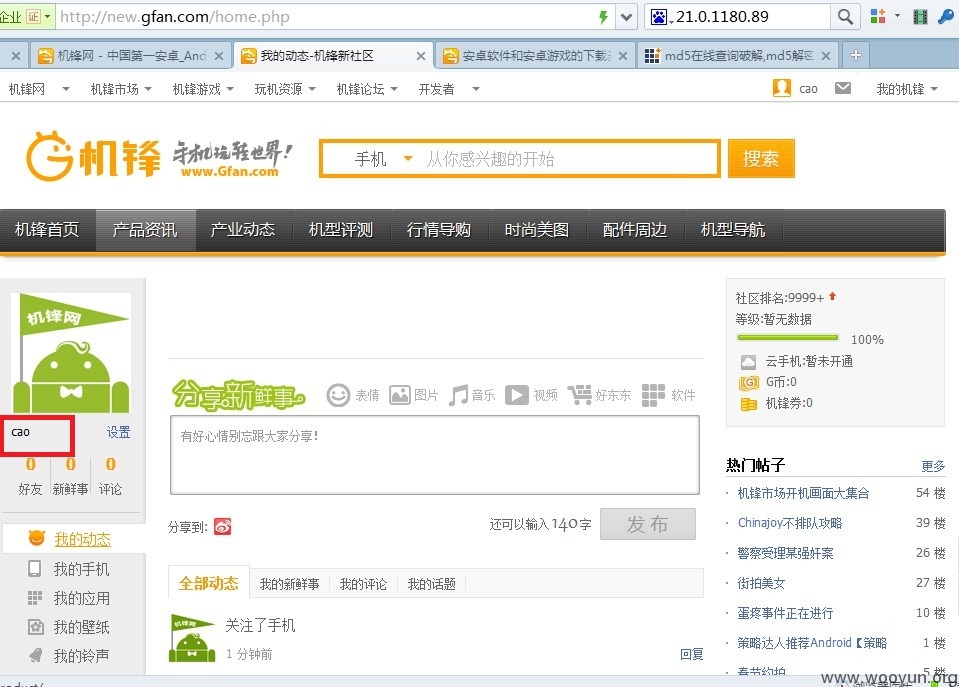Open the mail envelope icon beside cao

pyautogui.click(x=843, y=88)
